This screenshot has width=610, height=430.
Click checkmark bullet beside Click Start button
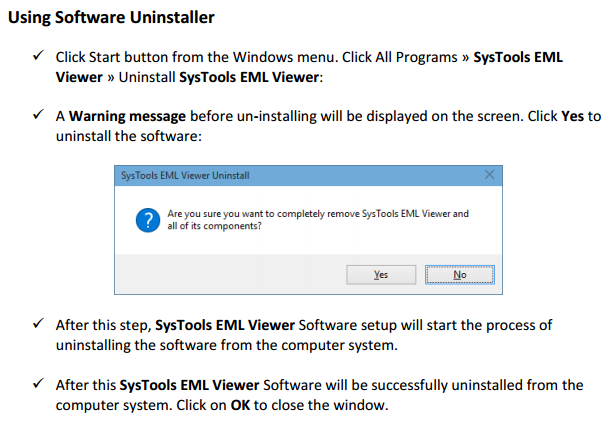tap(38, 56)
